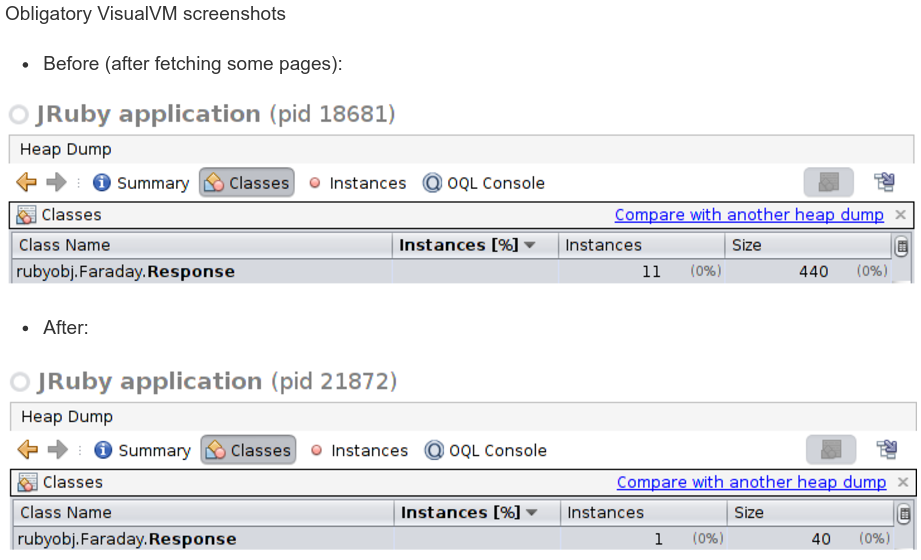Toggle Instances [%] sort arrow in pid 18681 table
Screen dimensions: 921x560
pos(530,245)
